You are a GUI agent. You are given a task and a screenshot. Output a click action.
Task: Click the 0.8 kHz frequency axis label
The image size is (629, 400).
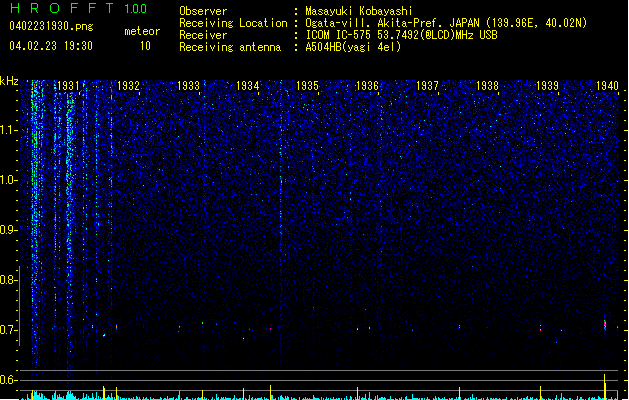click(x=8, y=280)
